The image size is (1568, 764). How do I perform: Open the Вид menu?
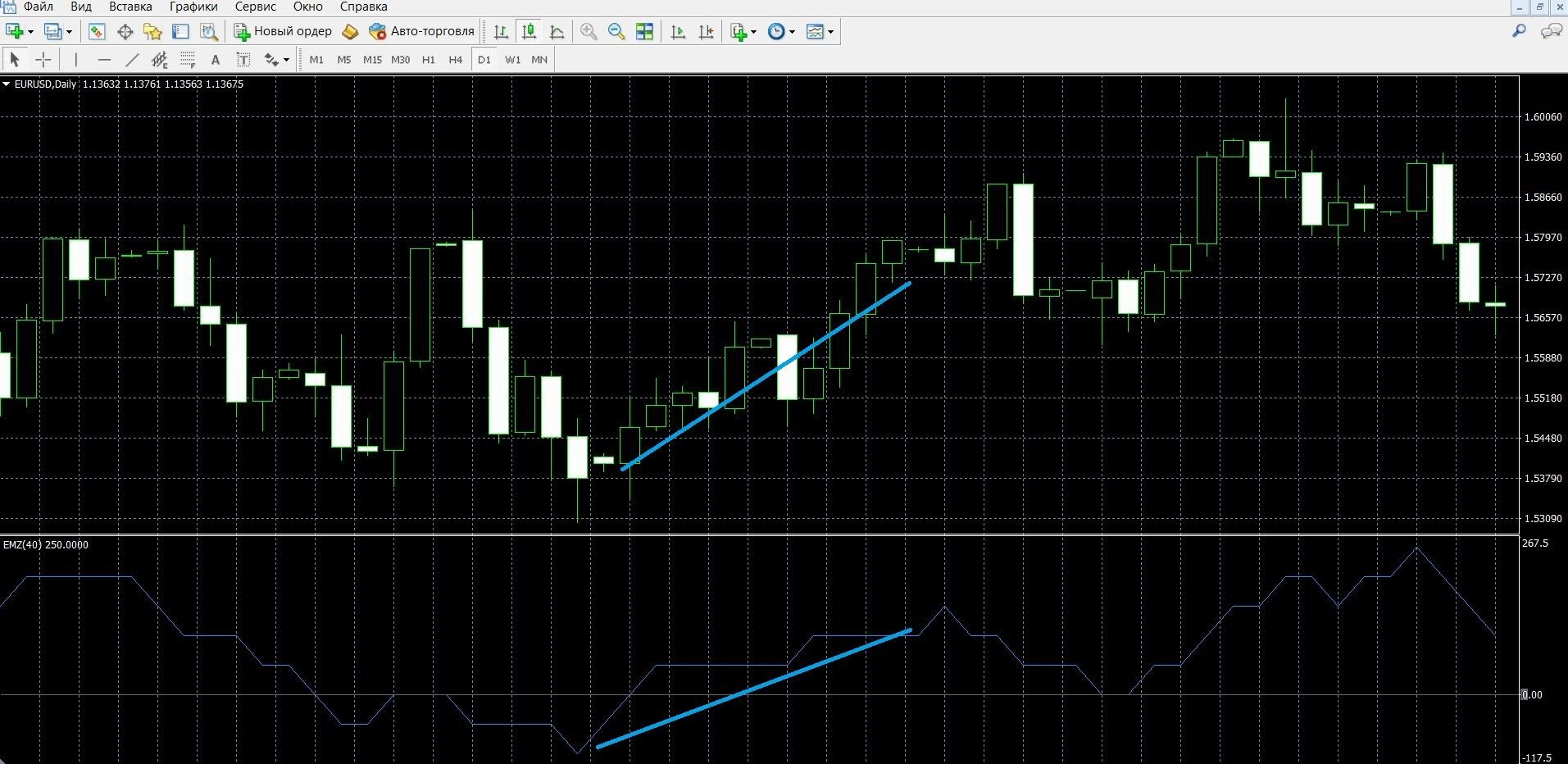[81, 7]
